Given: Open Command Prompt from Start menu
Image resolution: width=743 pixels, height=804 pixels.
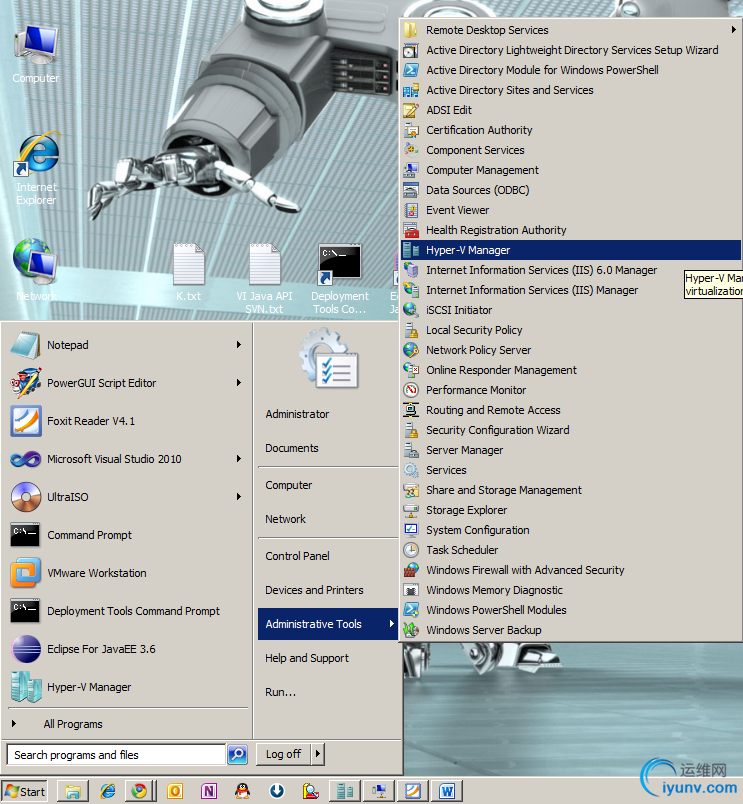Looking at the screenshot, I should pyautogui.click(x=128, y=534).
